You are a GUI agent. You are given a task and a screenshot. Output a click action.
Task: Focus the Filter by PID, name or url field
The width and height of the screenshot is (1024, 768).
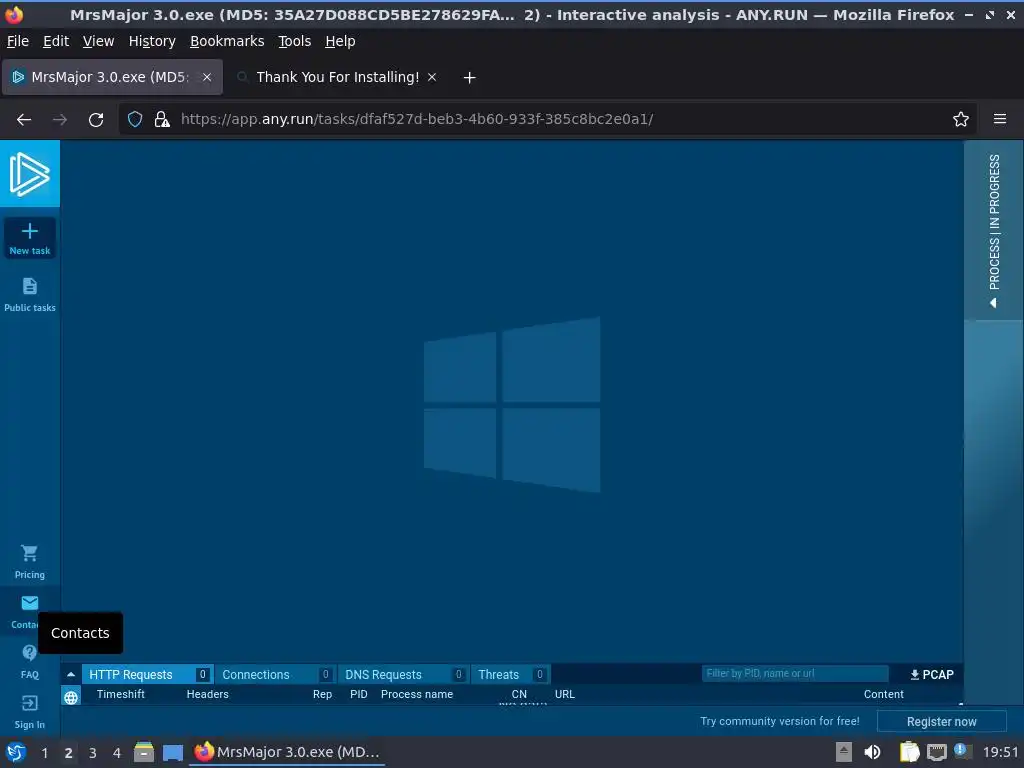point(795,673)
